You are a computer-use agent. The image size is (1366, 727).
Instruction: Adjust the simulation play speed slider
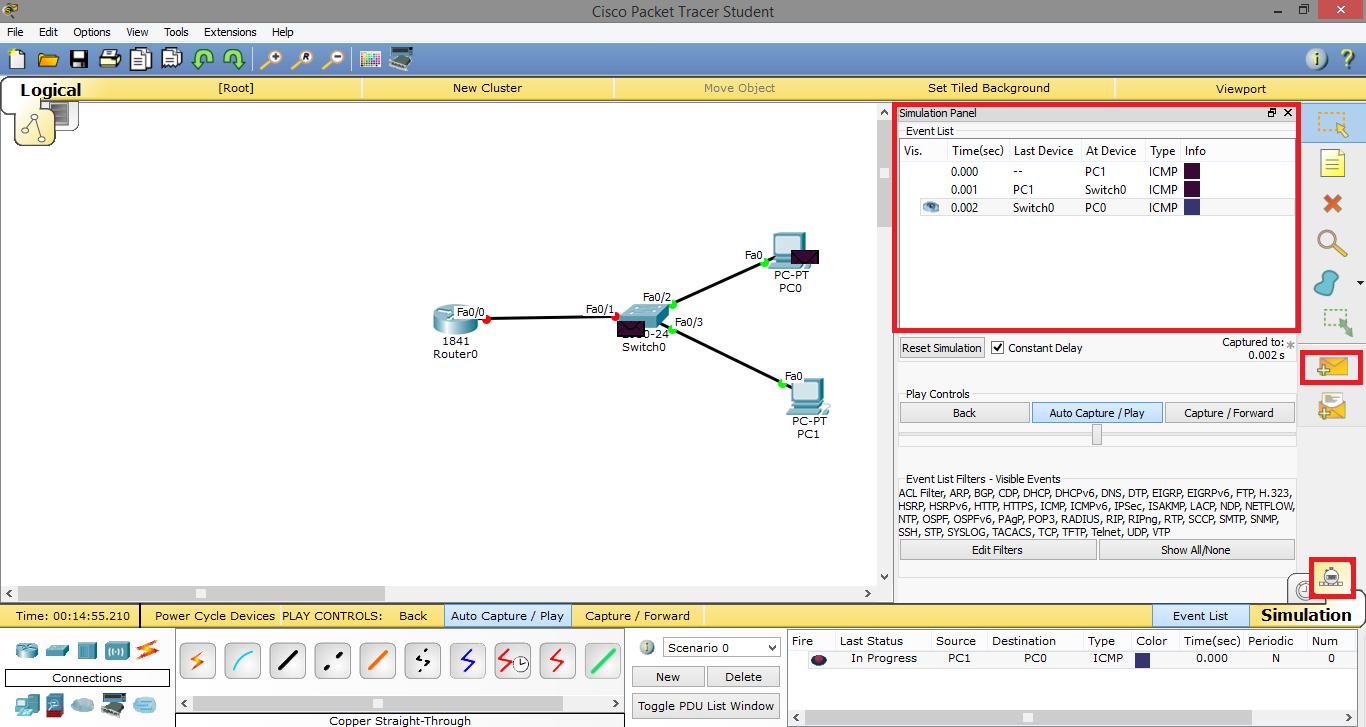point(1097,435)
